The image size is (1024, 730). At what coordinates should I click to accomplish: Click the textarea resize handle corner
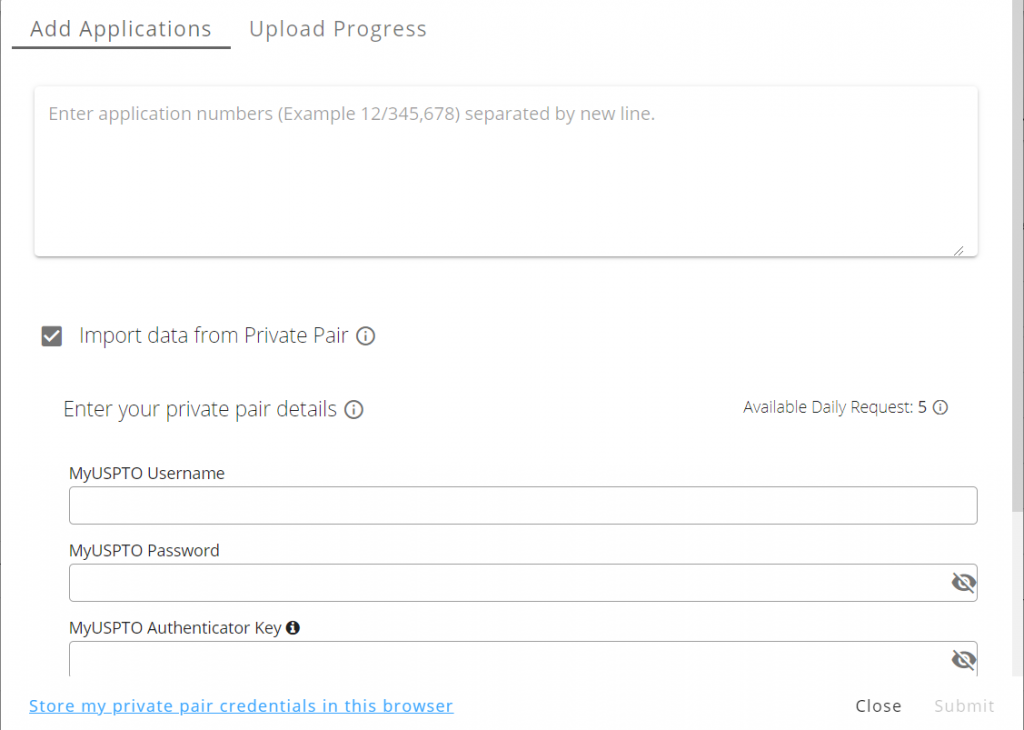point(958,251)
